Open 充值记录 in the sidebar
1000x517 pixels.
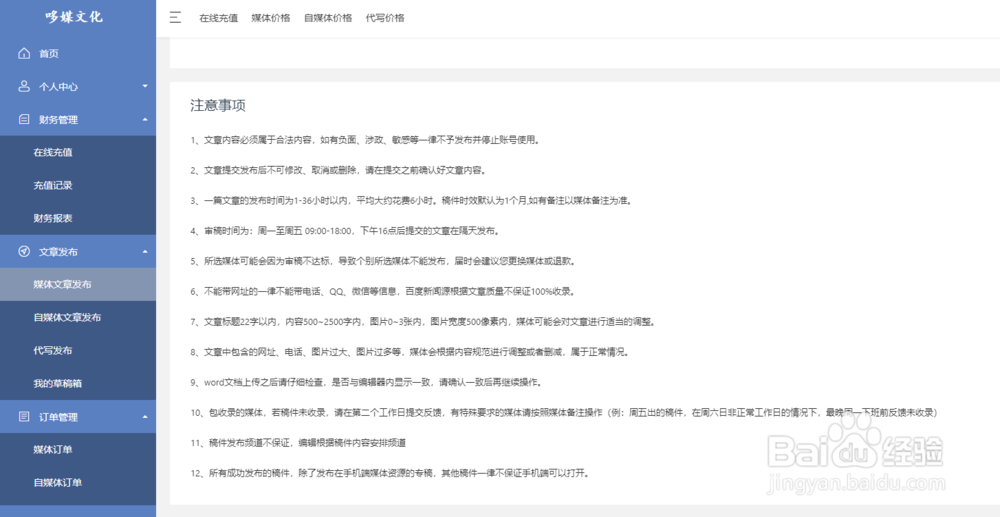coord(78,186)
